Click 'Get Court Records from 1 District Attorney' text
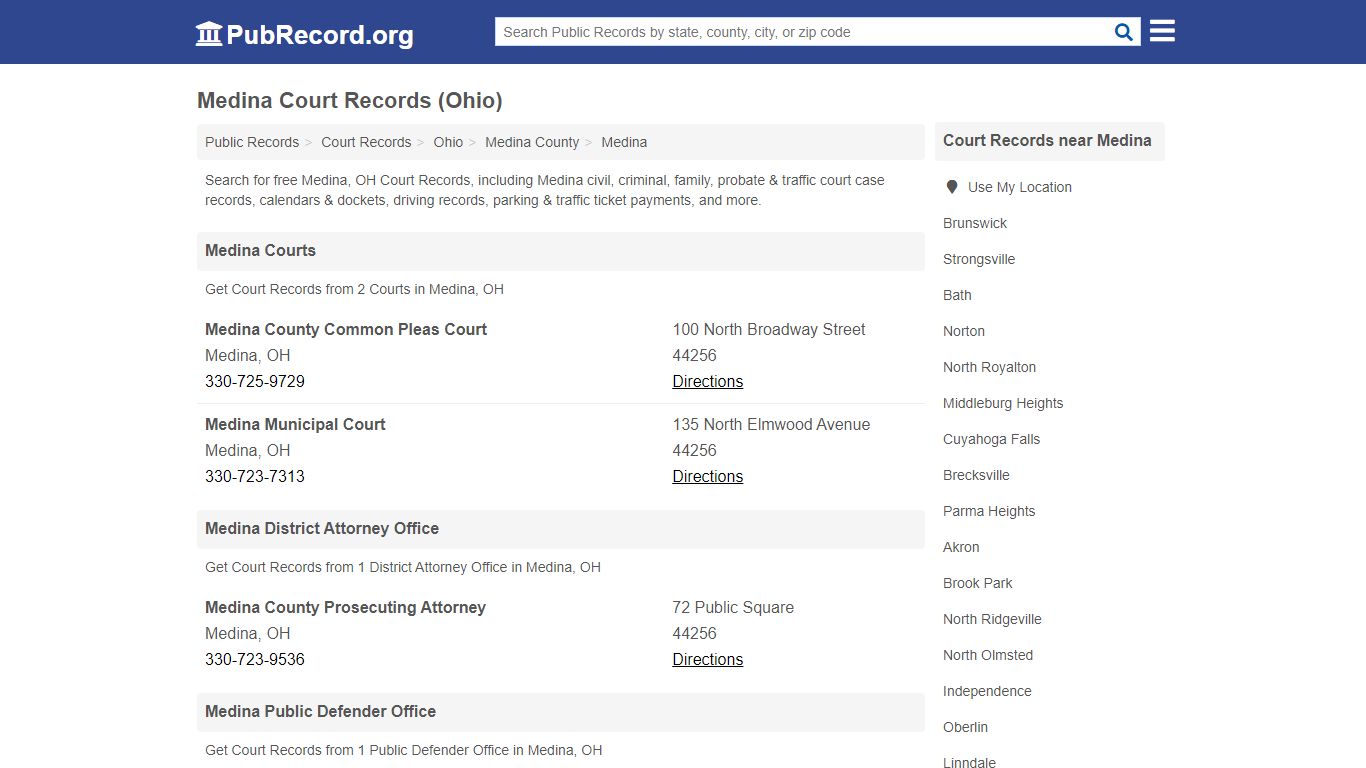Screen dimensions: 1366x768 (403, 567)
